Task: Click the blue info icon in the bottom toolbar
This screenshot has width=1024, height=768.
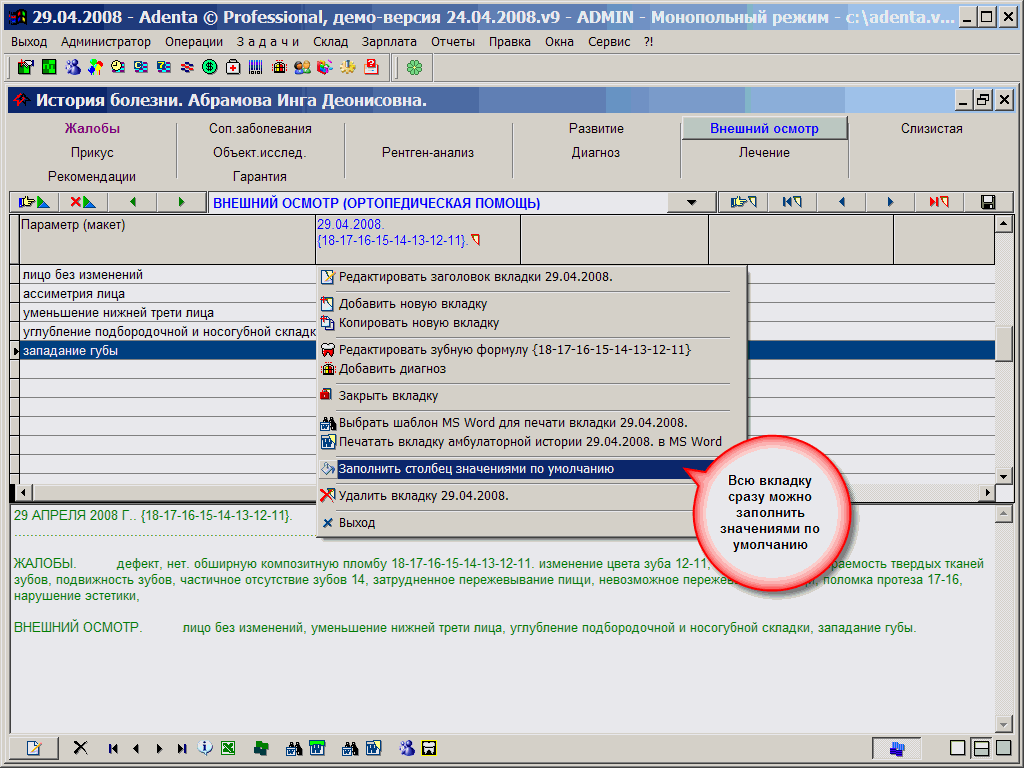Action: pyautogui.click(x=206, y=748)
